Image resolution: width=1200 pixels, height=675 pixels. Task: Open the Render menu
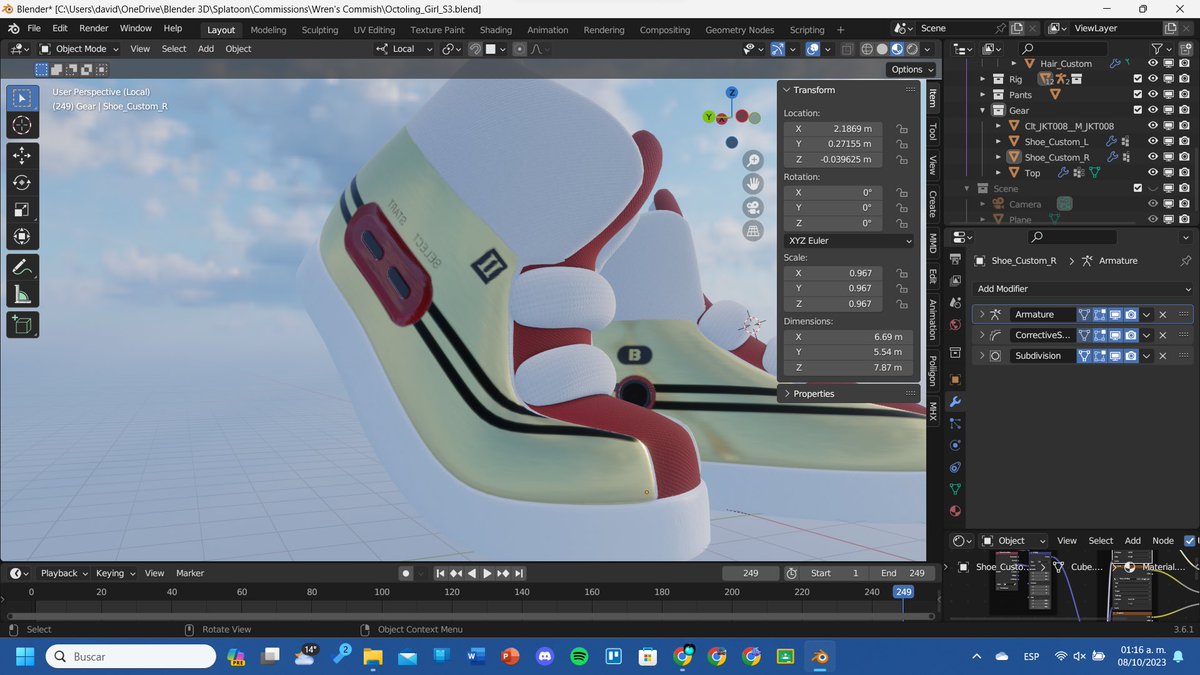coord(94,28)
